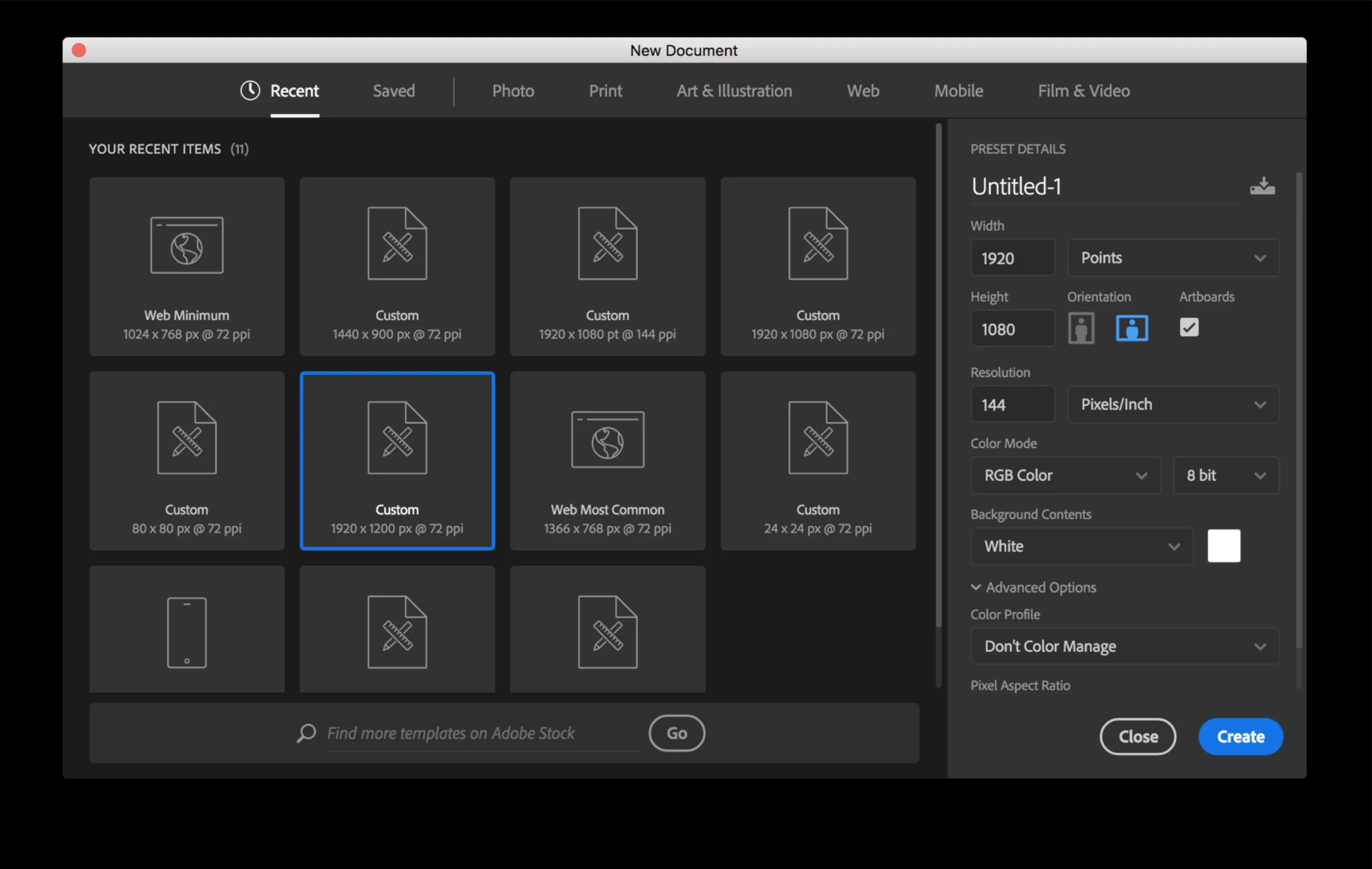Click the Create button
The image size is (1372, 869).
click(1240, 736)
